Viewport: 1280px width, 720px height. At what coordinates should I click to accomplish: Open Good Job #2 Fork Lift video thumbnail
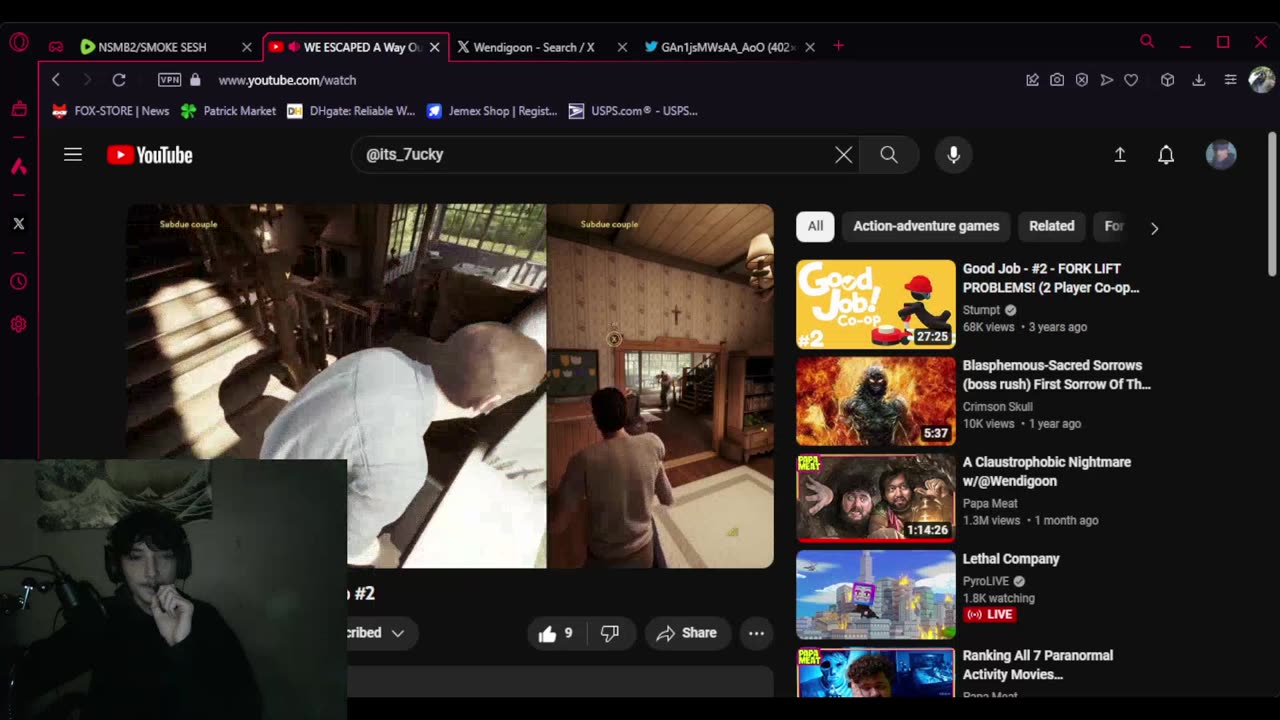click(x=875, y=304)
